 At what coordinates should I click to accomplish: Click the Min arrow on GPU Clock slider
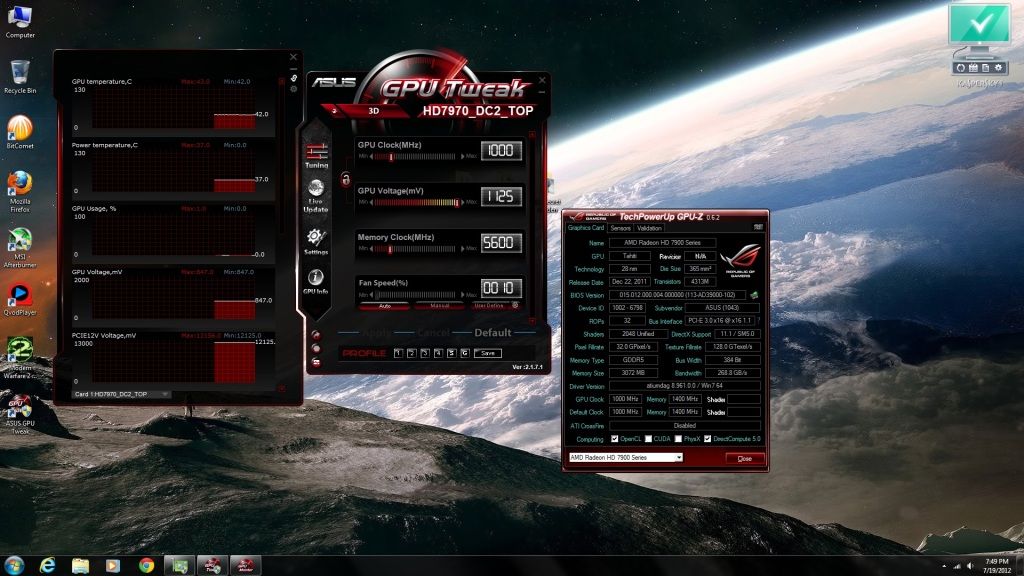(x=372, y=157)
